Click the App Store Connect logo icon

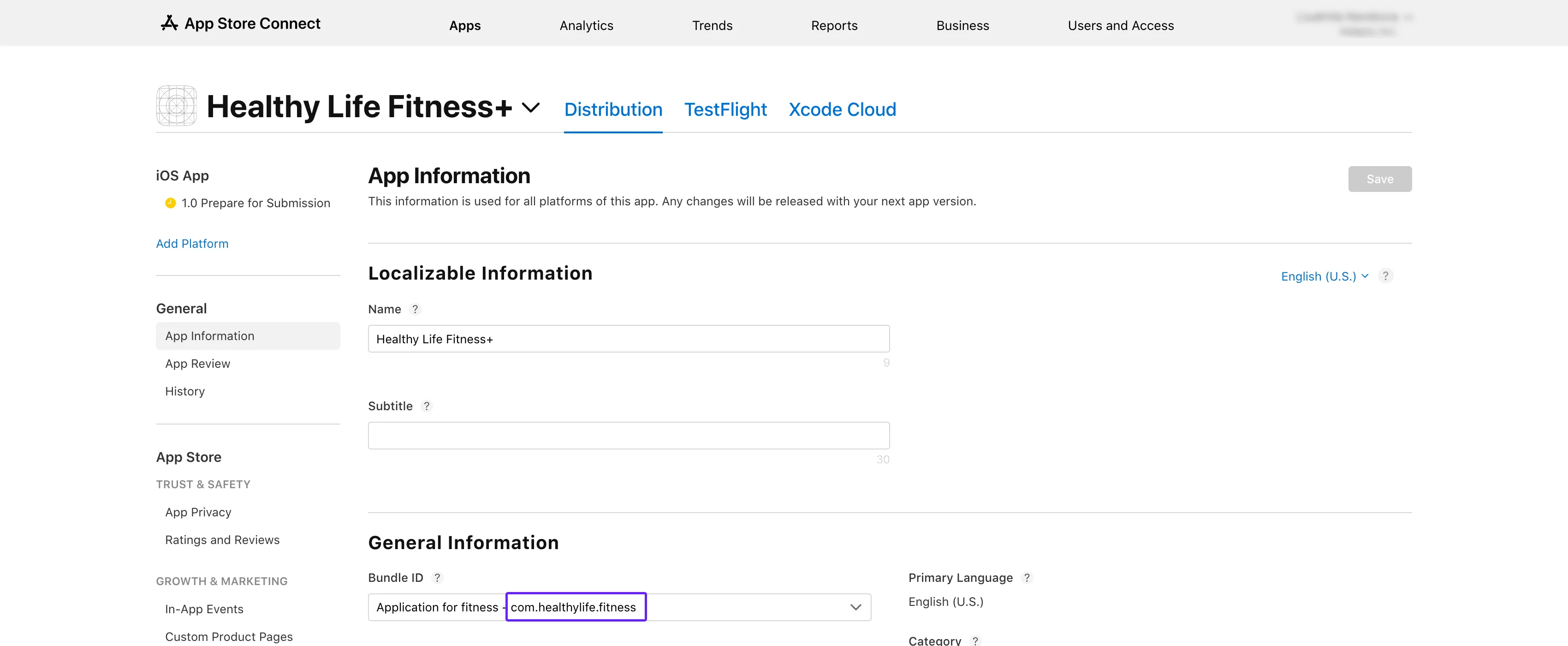click(x=169, y=23)
